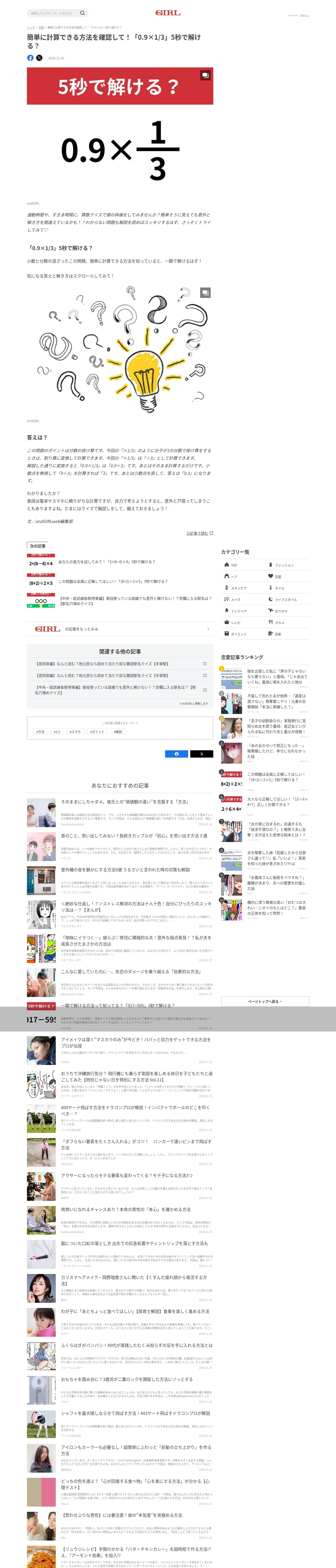336x1568 pixels.
Task: Click the ライフスタイル moon icon
Action: (x=271, y=599)
